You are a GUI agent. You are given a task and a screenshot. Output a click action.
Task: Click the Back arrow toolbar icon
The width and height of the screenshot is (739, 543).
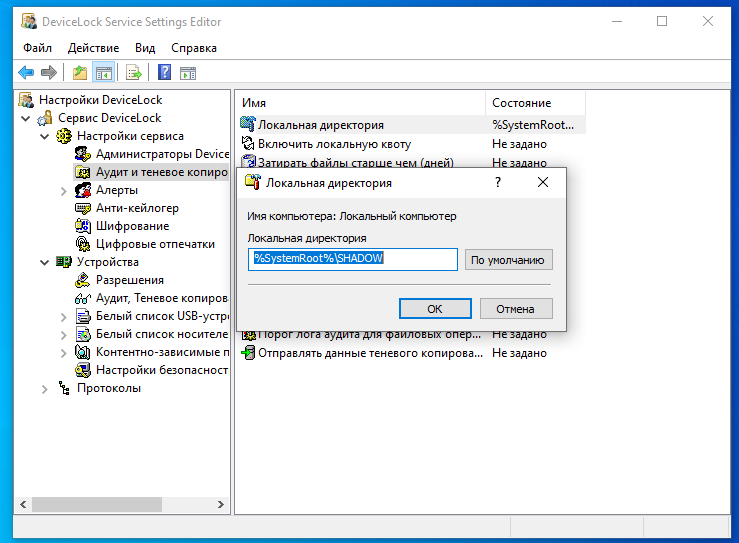(x=26, y=73)
